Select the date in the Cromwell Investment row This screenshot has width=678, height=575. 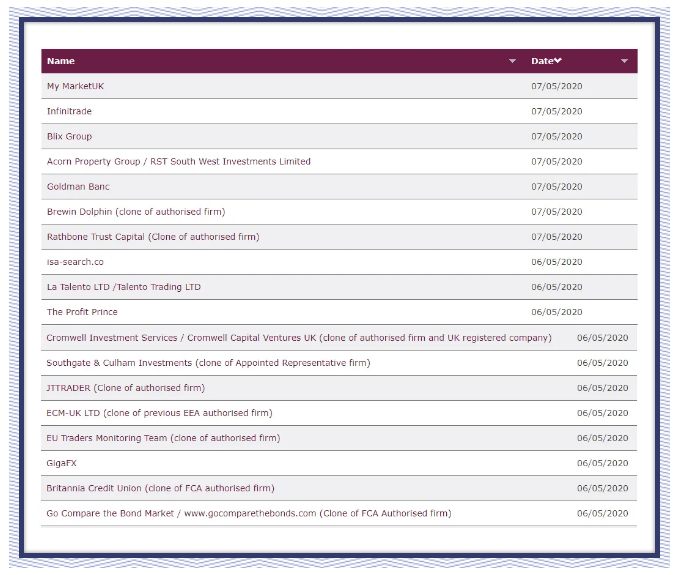pos(602,338)
